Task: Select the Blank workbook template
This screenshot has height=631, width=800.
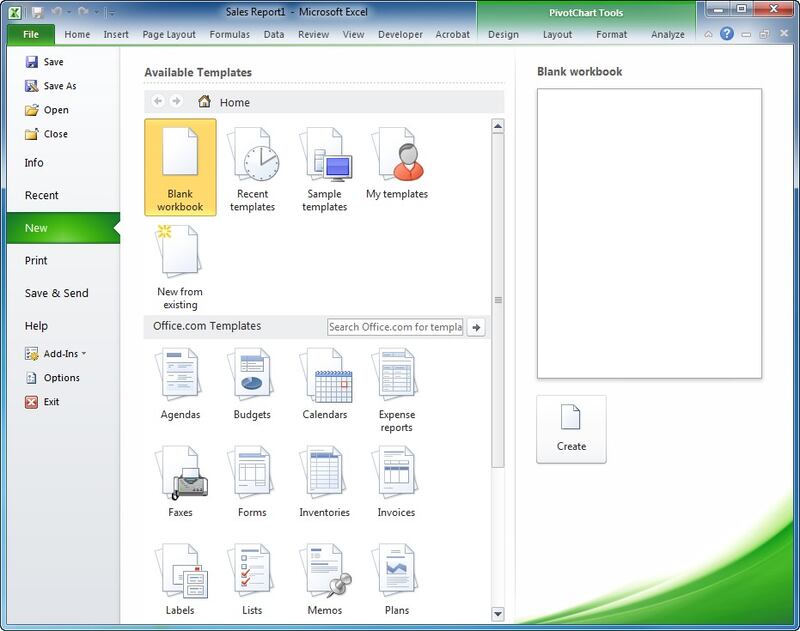Action: click(180, 167)
